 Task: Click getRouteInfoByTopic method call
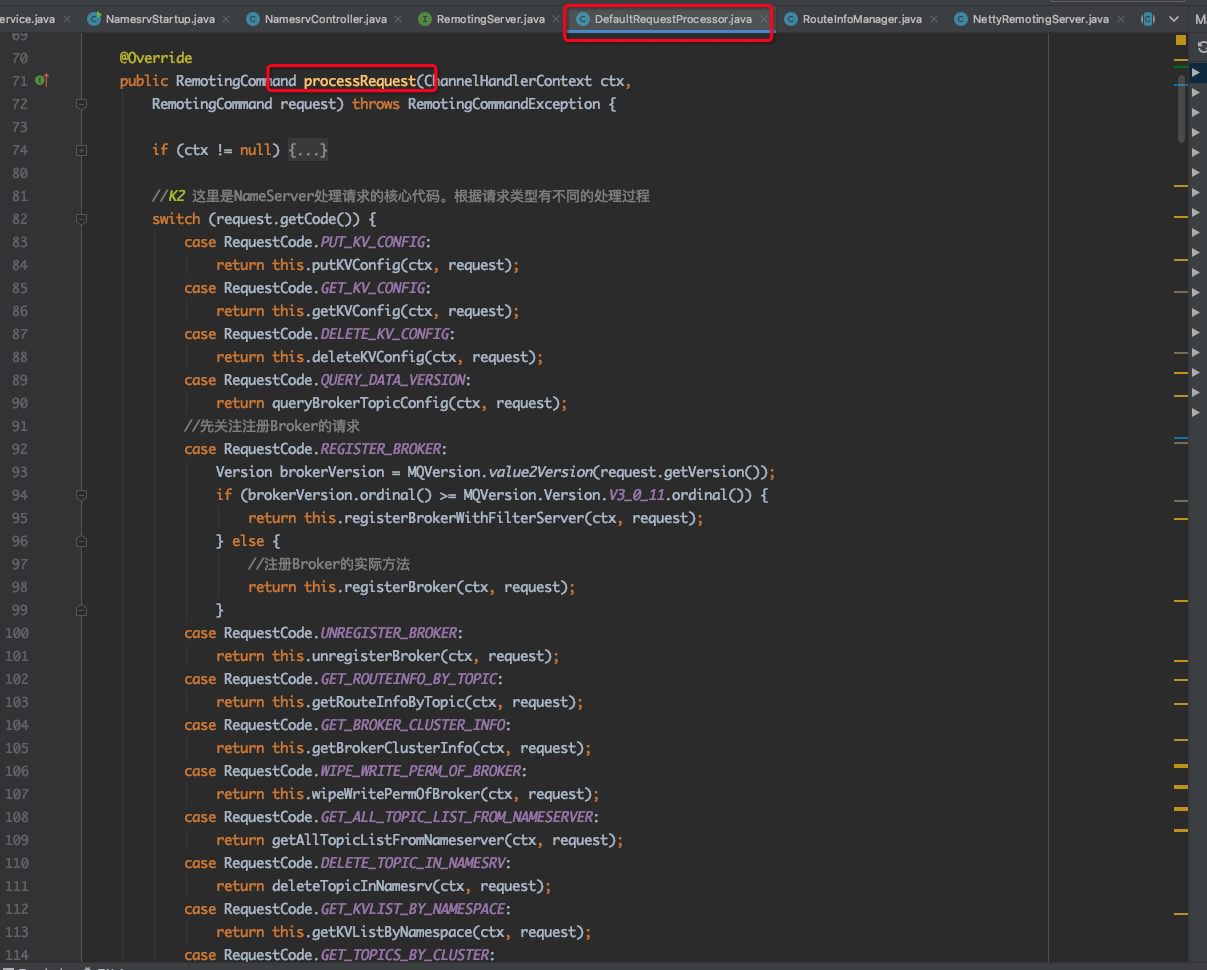click(388, 702)
